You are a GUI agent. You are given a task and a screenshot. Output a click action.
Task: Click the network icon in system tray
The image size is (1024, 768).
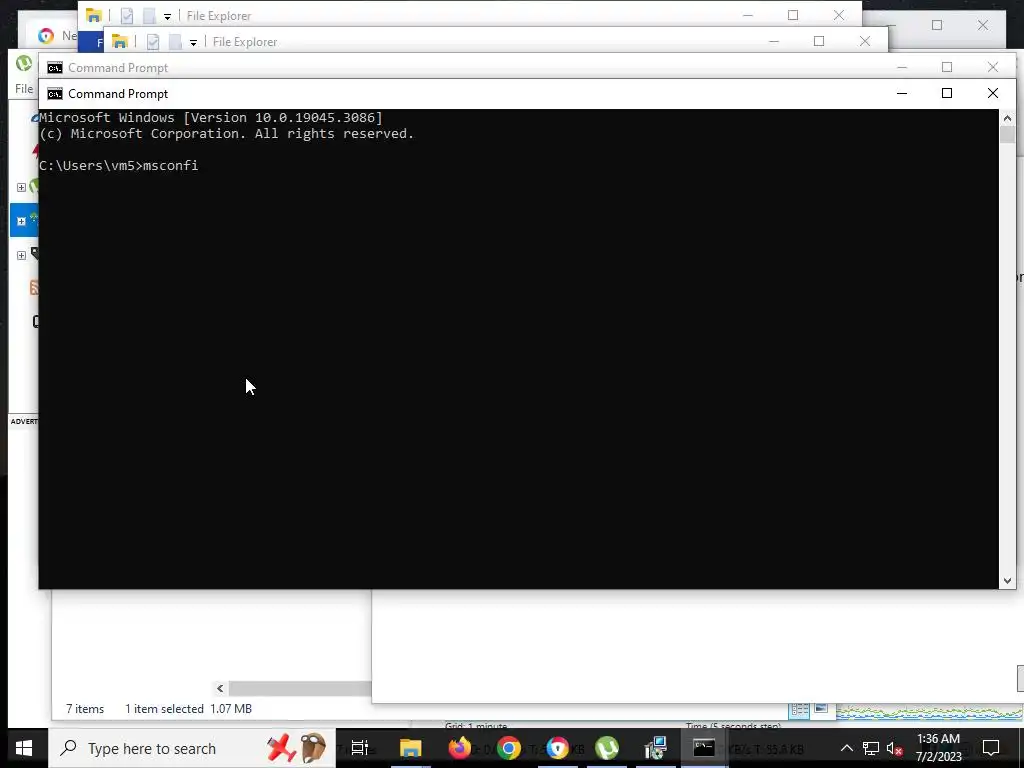pyautogui.click(x=871, y=748)
